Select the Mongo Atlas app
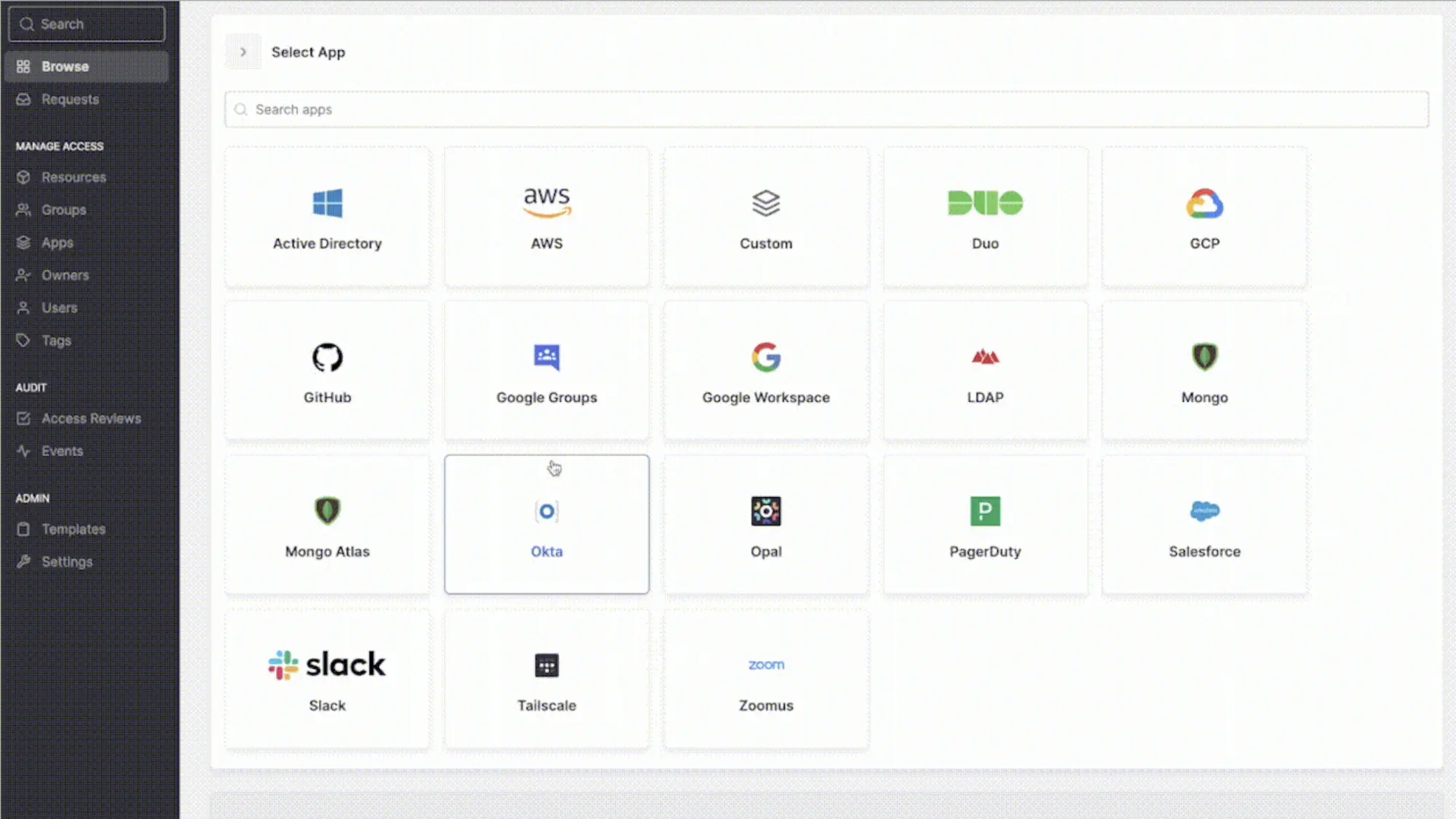The image size is (1456, 819). pyautogui.click(x=327, y=524)
